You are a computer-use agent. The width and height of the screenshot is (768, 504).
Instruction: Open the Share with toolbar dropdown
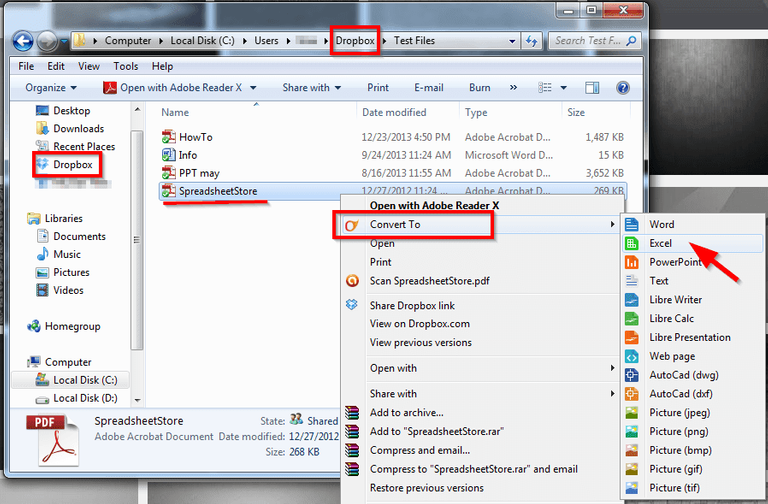(312, 88)
